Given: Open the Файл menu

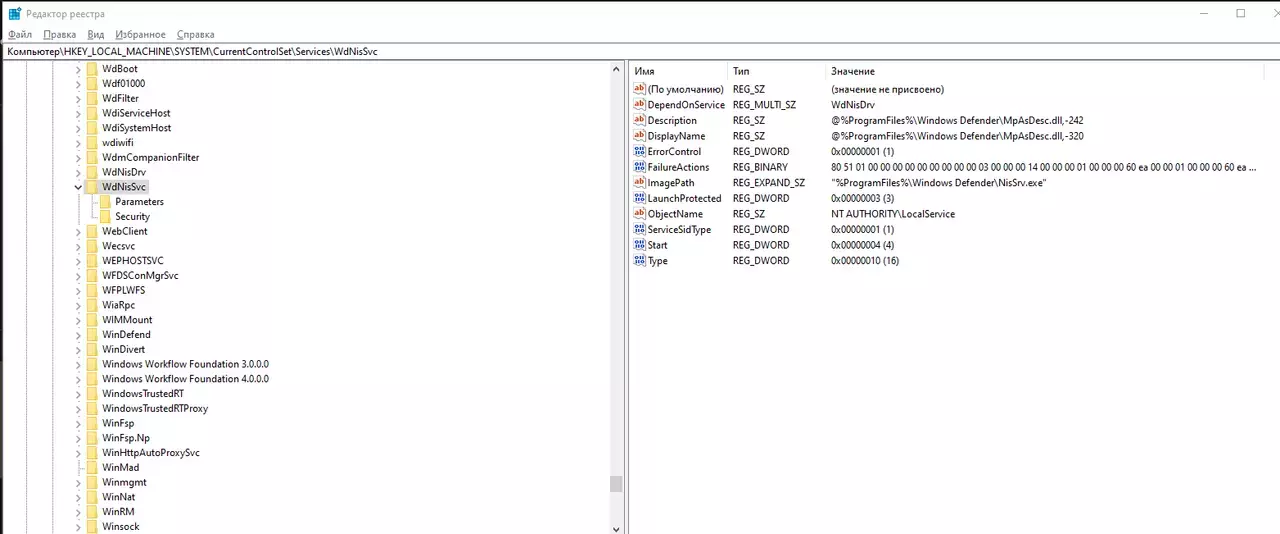Looking at the screenshot, I should [20, 34].
